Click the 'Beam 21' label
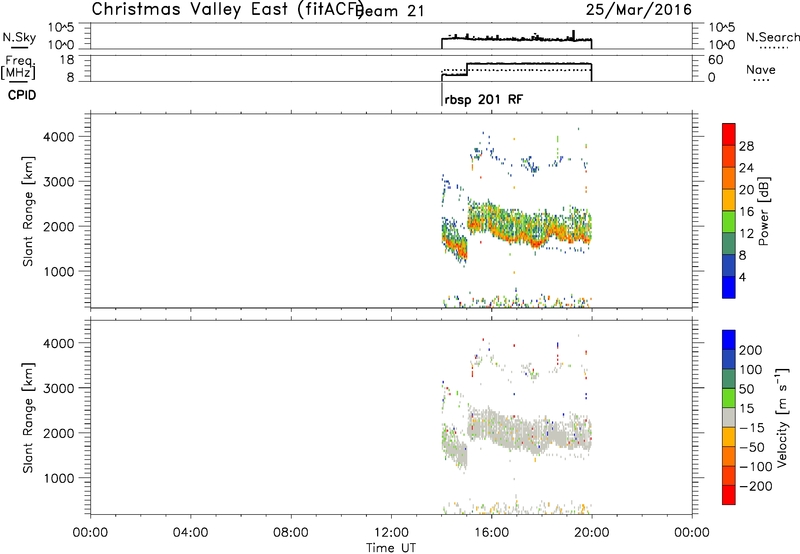The height and width of the screenshot is (554, 800). (x=390, y=10)
